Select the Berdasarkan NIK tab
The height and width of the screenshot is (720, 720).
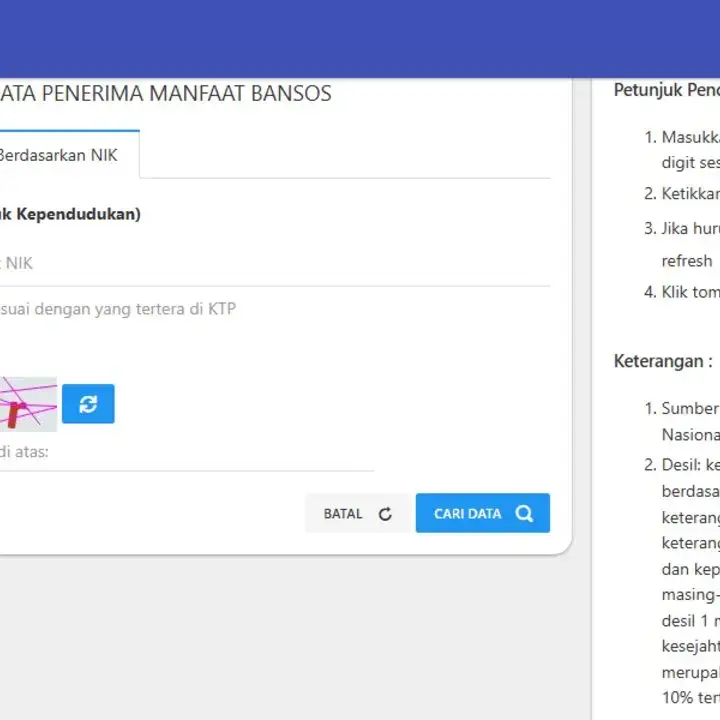69,155
